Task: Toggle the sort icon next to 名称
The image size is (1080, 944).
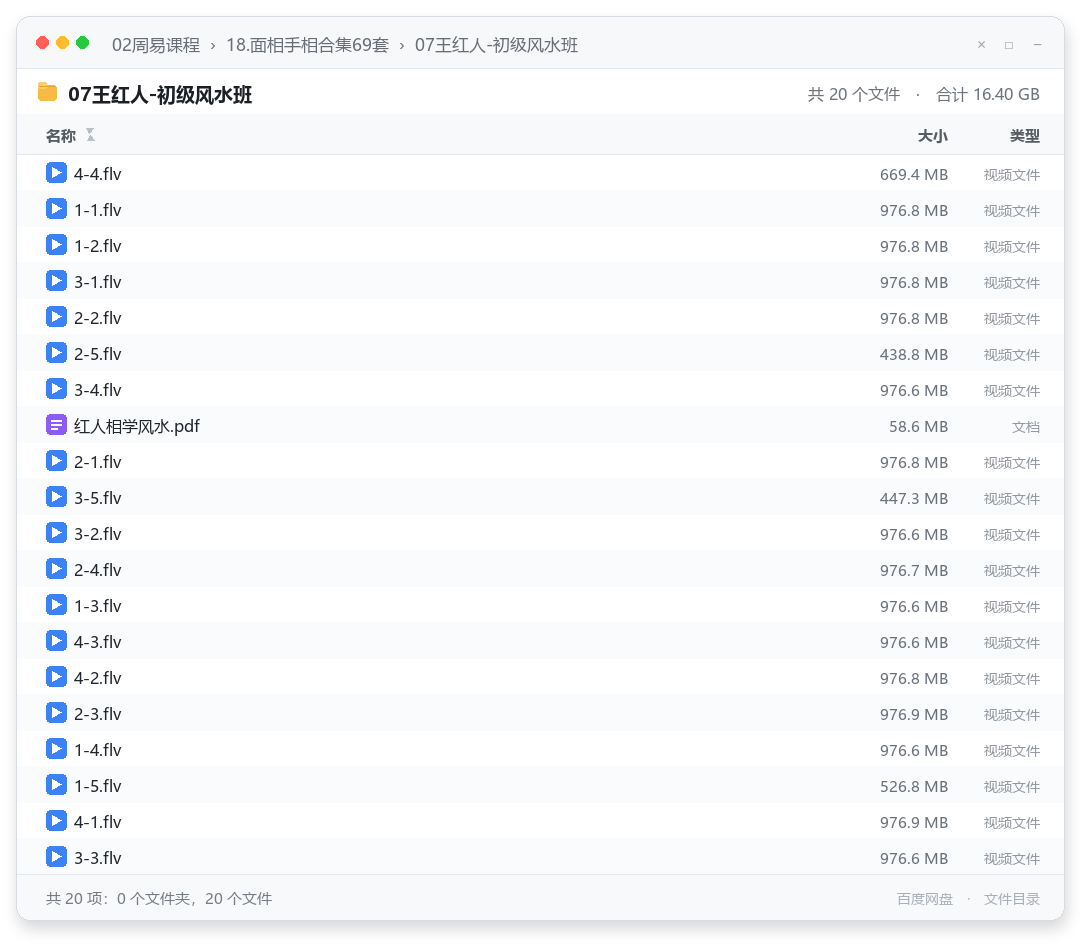Action: (x=90, y=135)
